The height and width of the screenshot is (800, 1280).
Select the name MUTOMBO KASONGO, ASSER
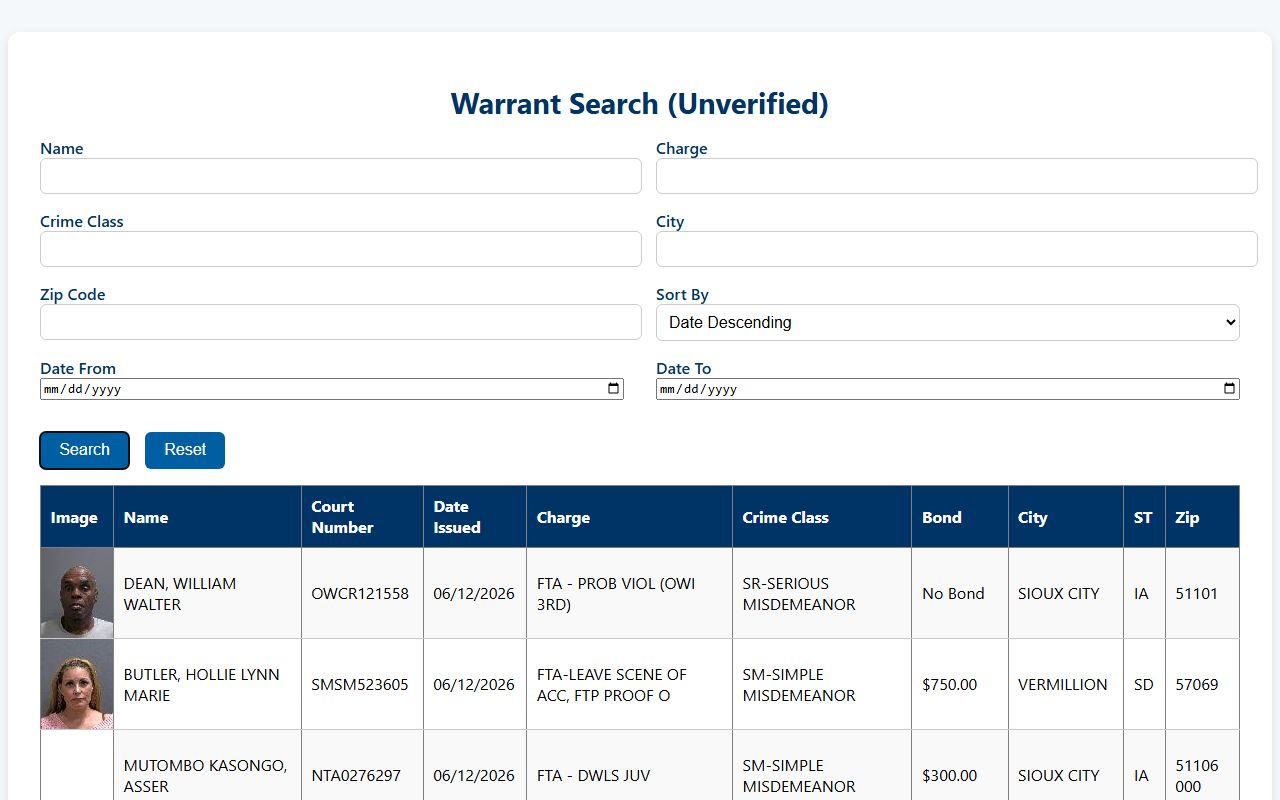coord(206,776)
